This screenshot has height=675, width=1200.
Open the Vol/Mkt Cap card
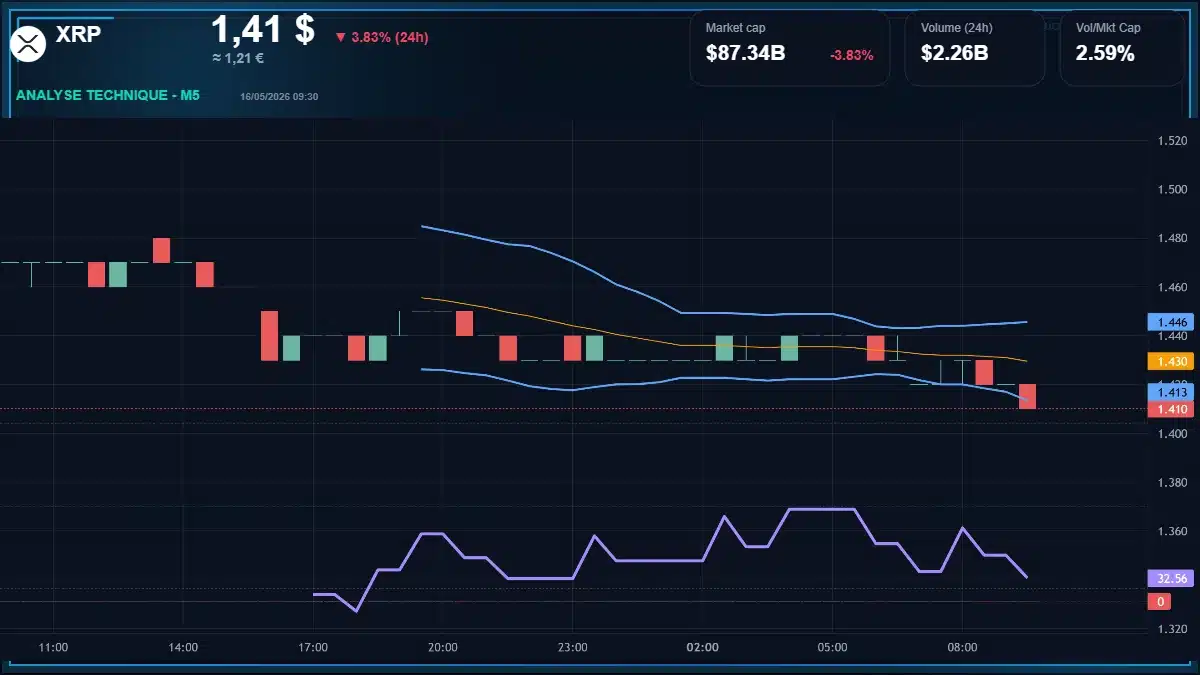pyautogui.click(x=1123, y=48)
